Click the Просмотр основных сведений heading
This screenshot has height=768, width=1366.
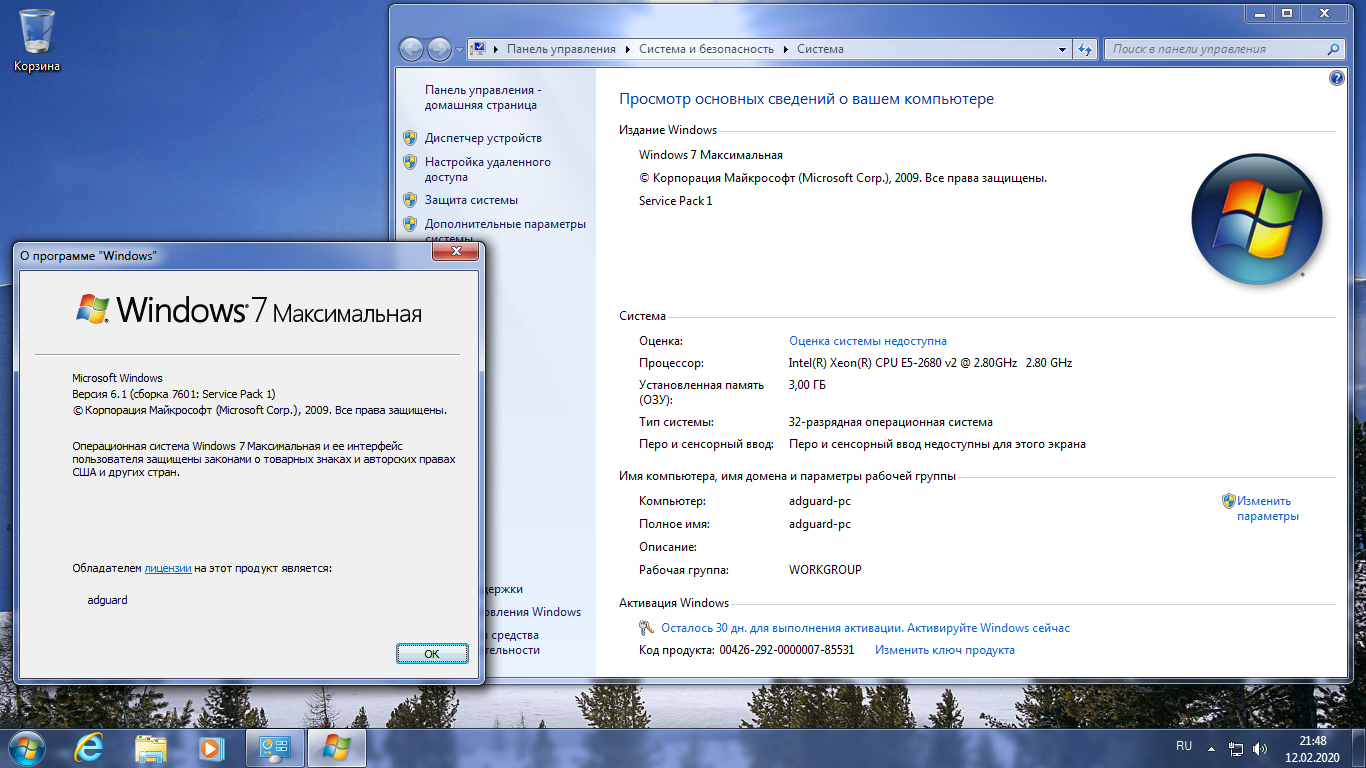tap(807, 99)
